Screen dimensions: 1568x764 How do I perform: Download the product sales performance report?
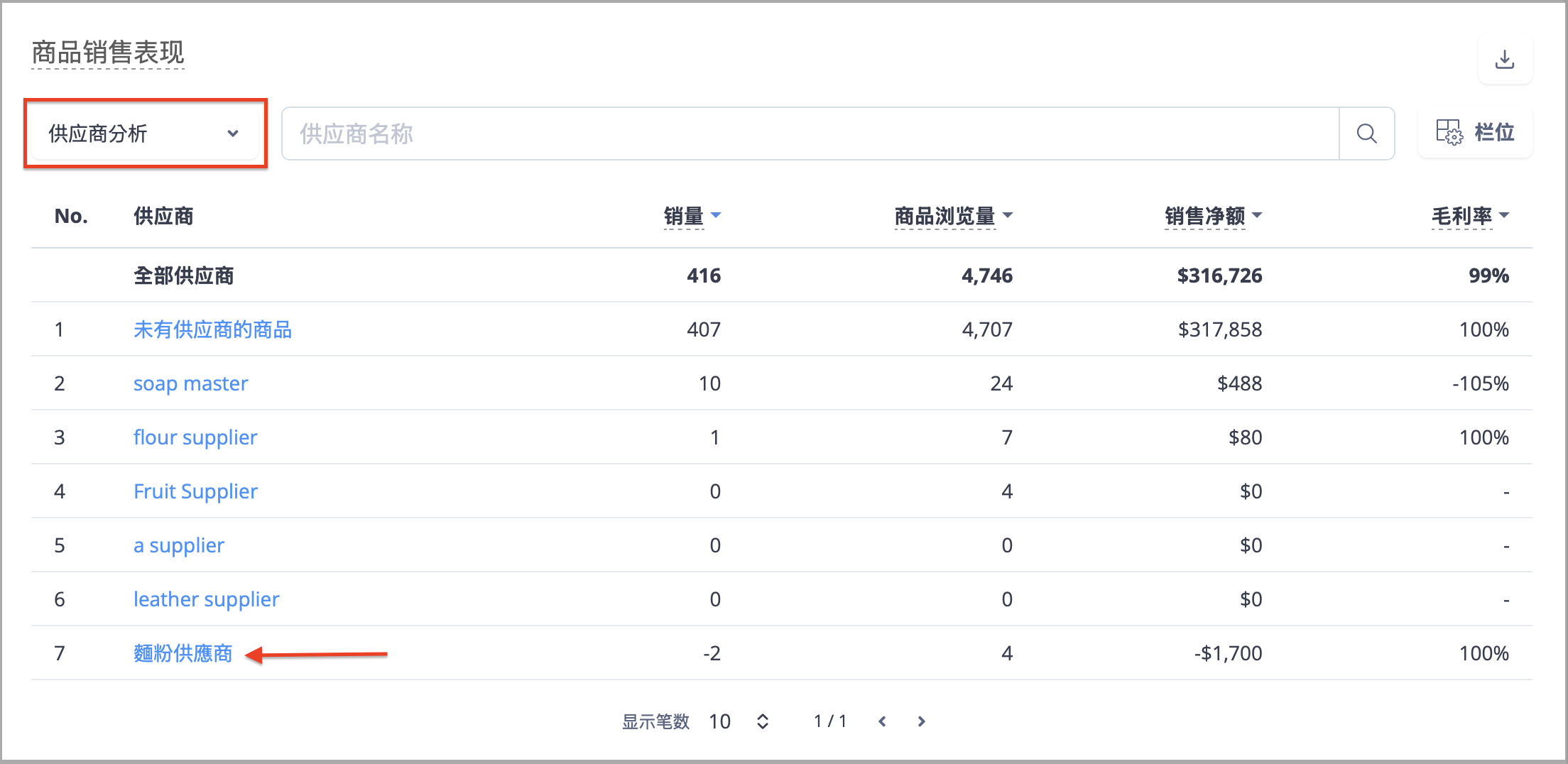(1504, 60)
